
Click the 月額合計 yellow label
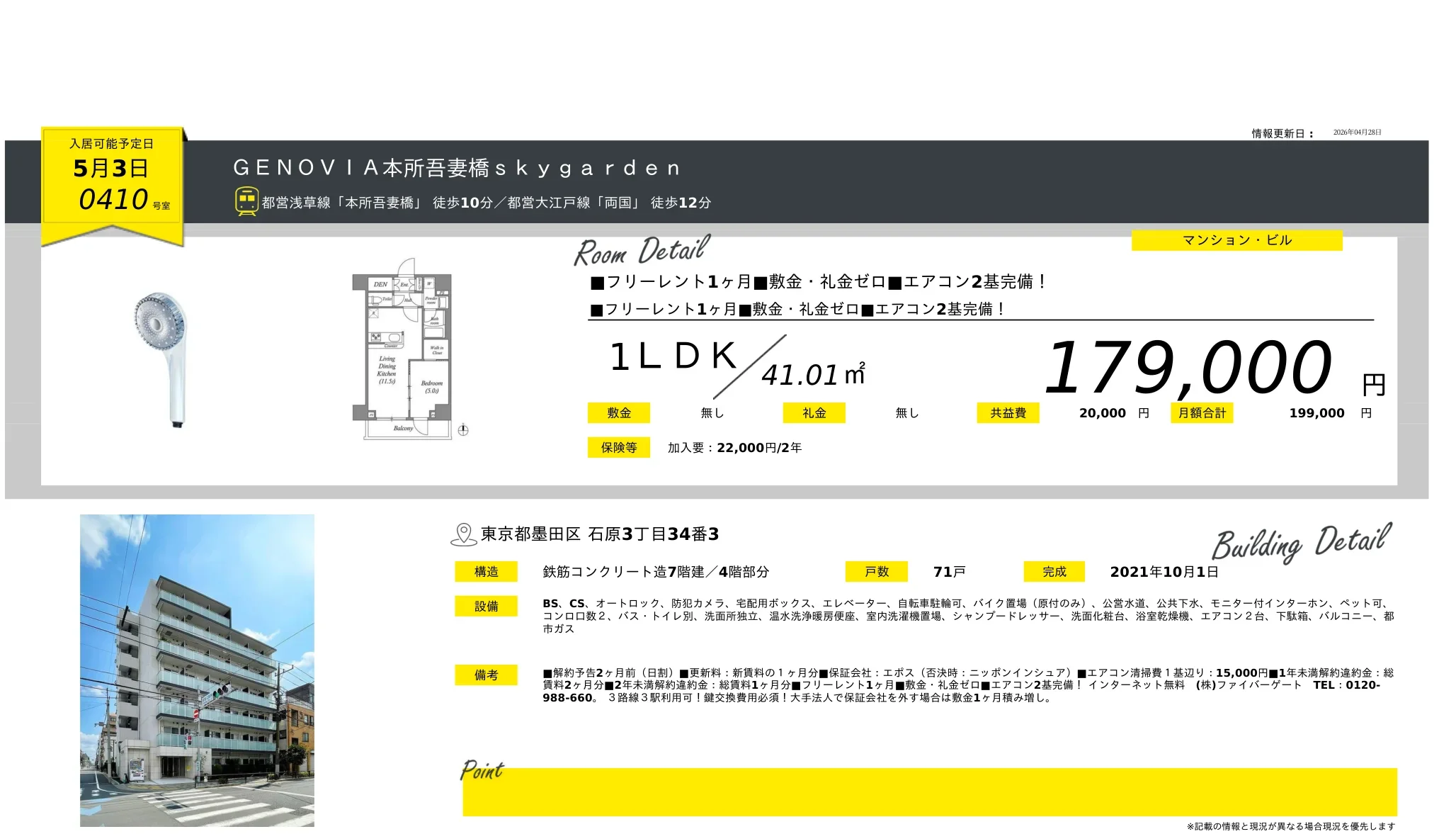1202,413
